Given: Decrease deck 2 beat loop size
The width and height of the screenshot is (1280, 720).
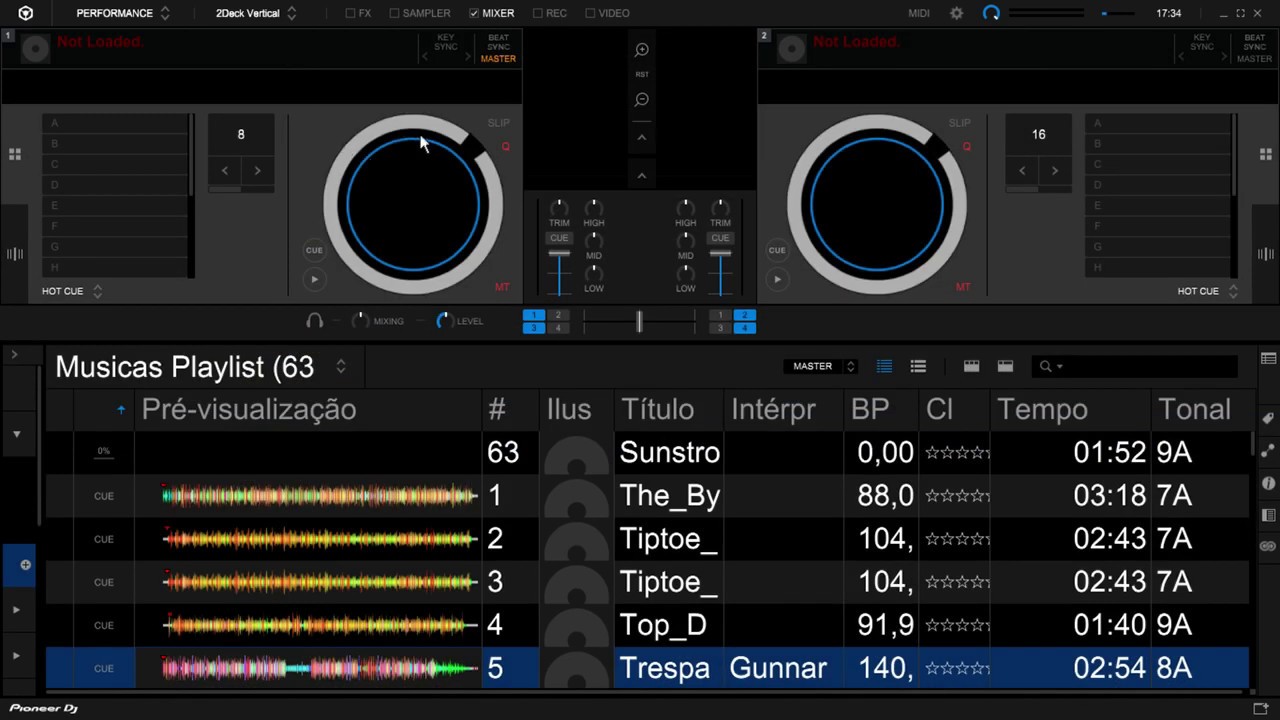Looking at the screenshot, I should point(1022,171).
